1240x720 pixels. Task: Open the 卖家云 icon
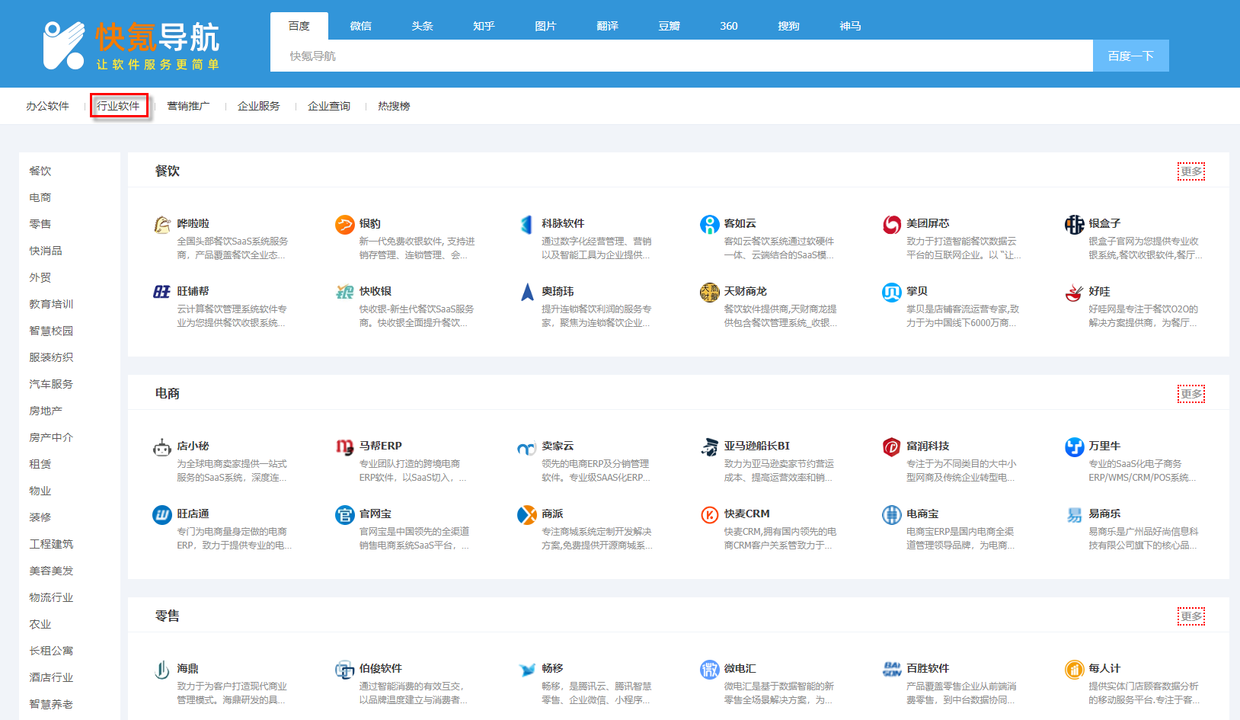click(x=527, y=447)
